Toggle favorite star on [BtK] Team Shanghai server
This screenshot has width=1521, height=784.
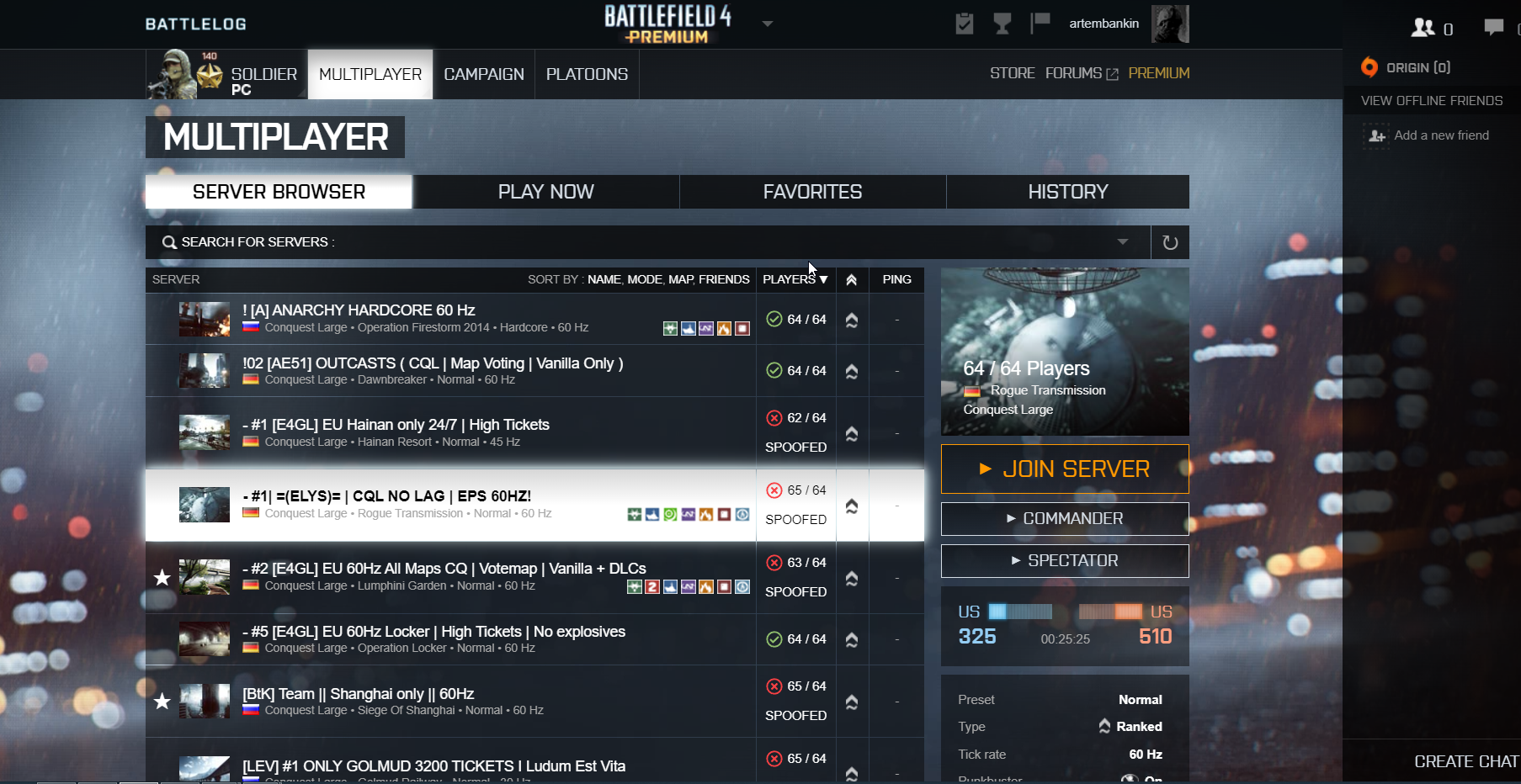(x=162, y=701)
